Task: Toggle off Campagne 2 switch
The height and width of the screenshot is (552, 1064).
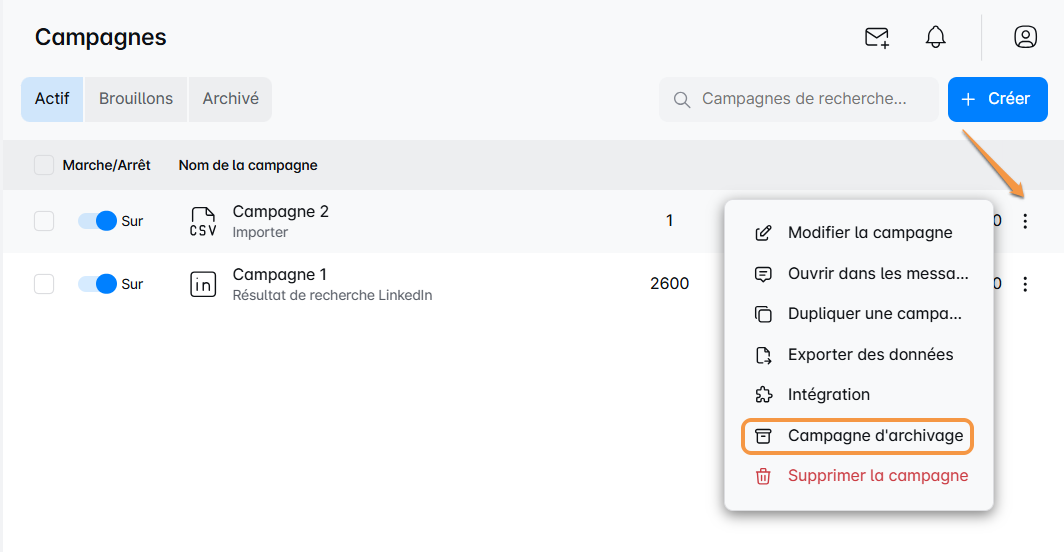Action: [x=97, y=221]
